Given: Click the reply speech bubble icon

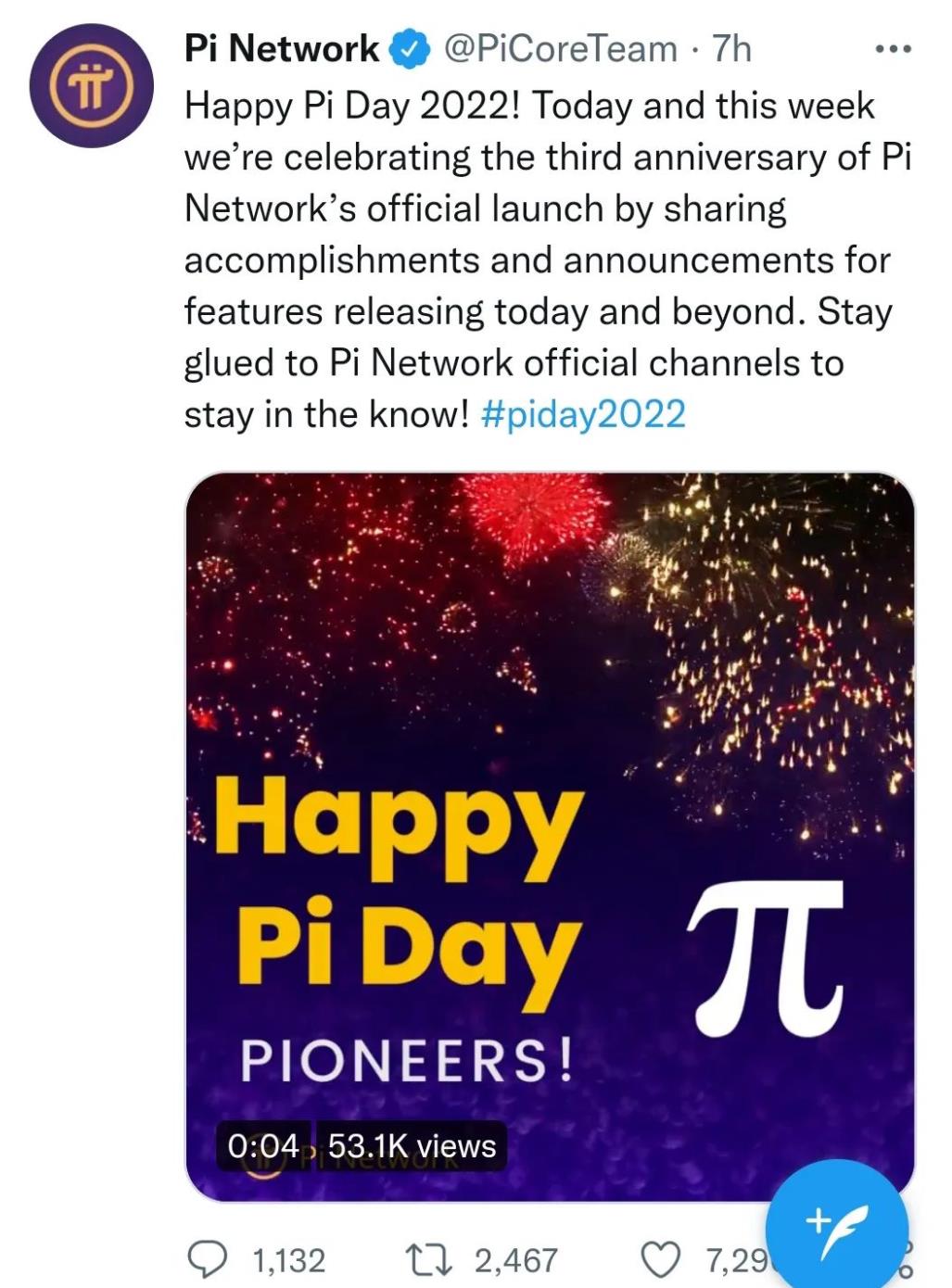Looking at the screenshot, I should pyautogui.click(x=206, y=1258).
